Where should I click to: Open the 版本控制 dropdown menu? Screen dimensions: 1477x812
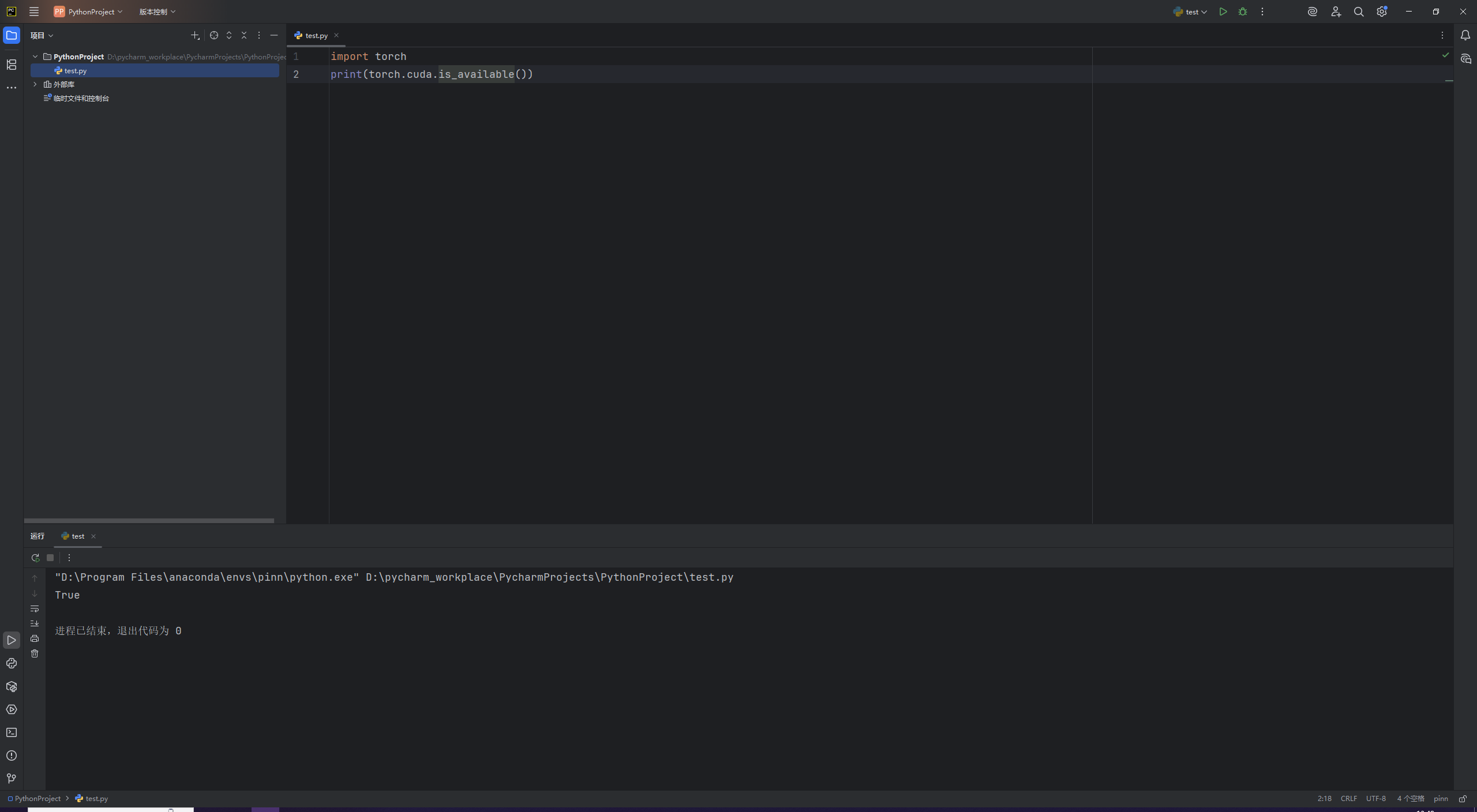[157, 12]
